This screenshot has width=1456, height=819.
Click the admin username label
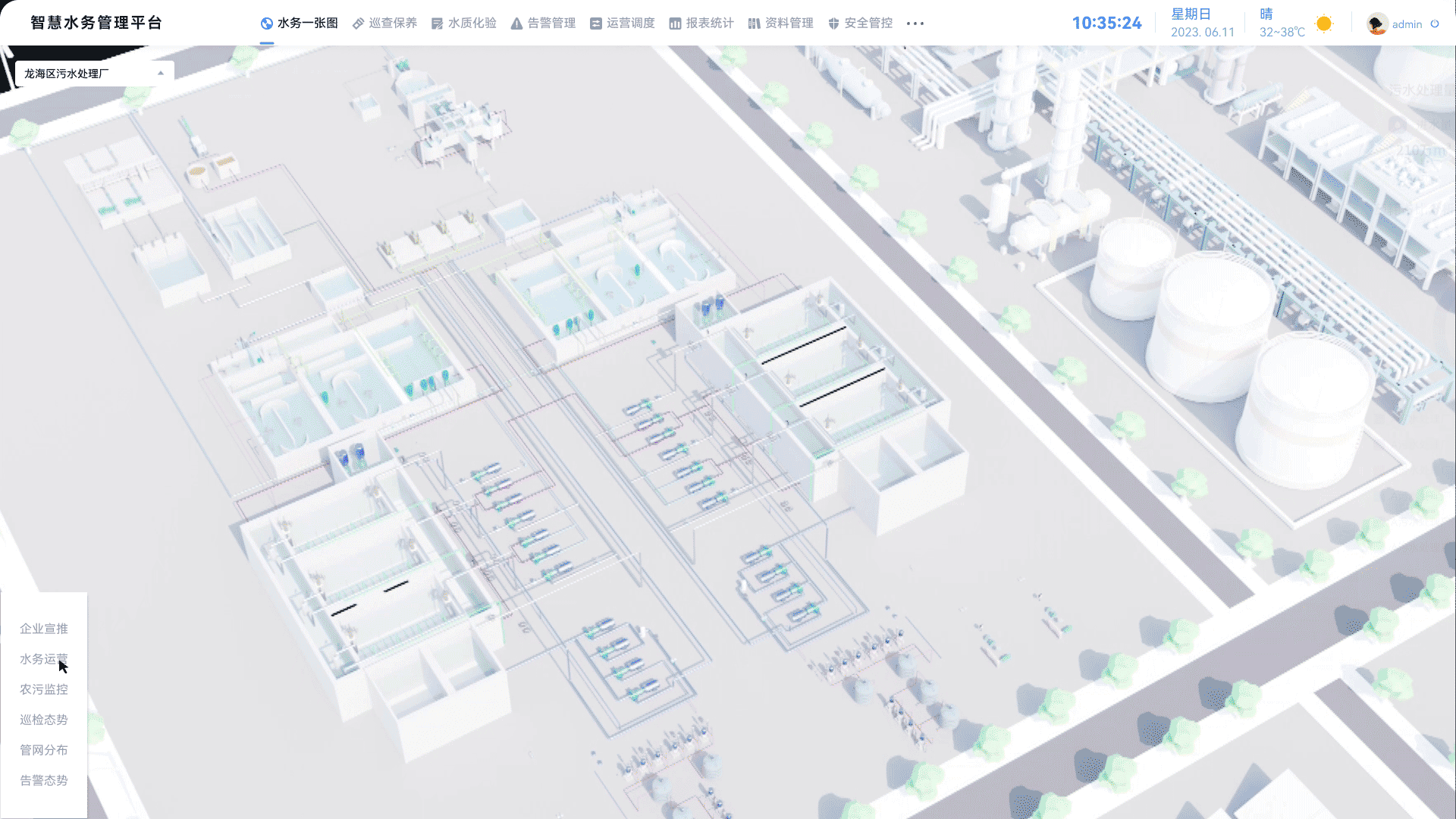[x=1407, y=24]
